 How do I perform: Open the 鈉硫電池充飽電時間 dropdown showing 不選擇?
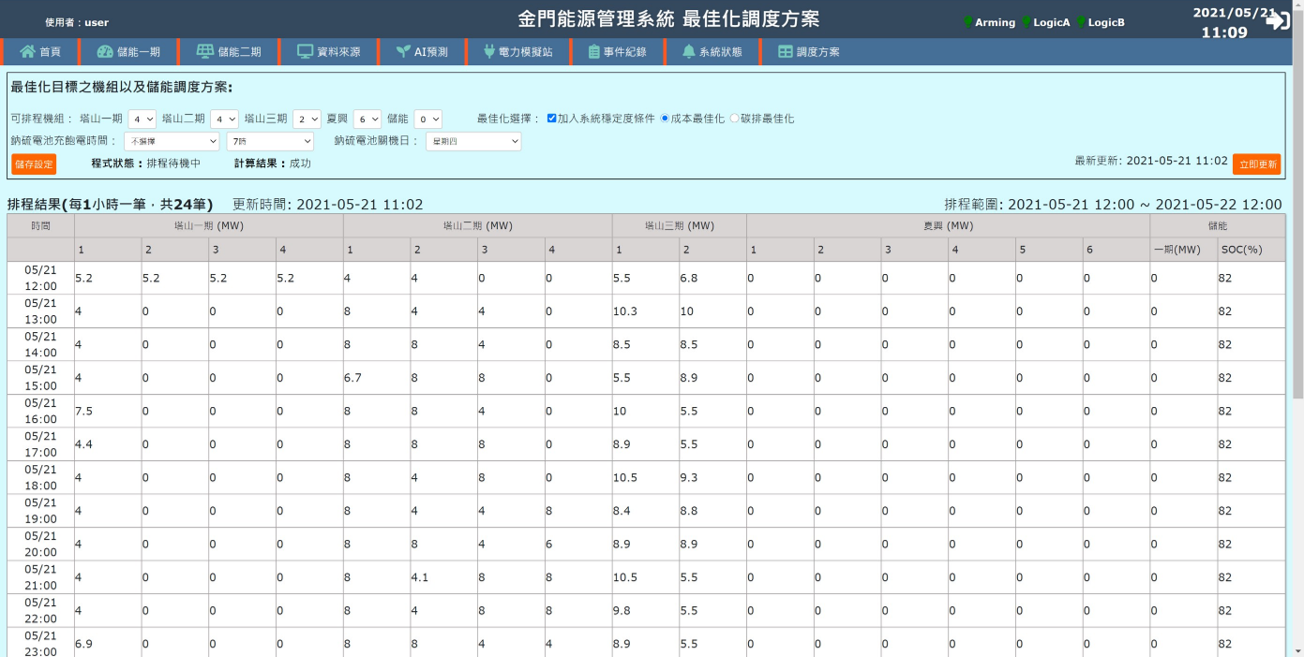(171, 142)
